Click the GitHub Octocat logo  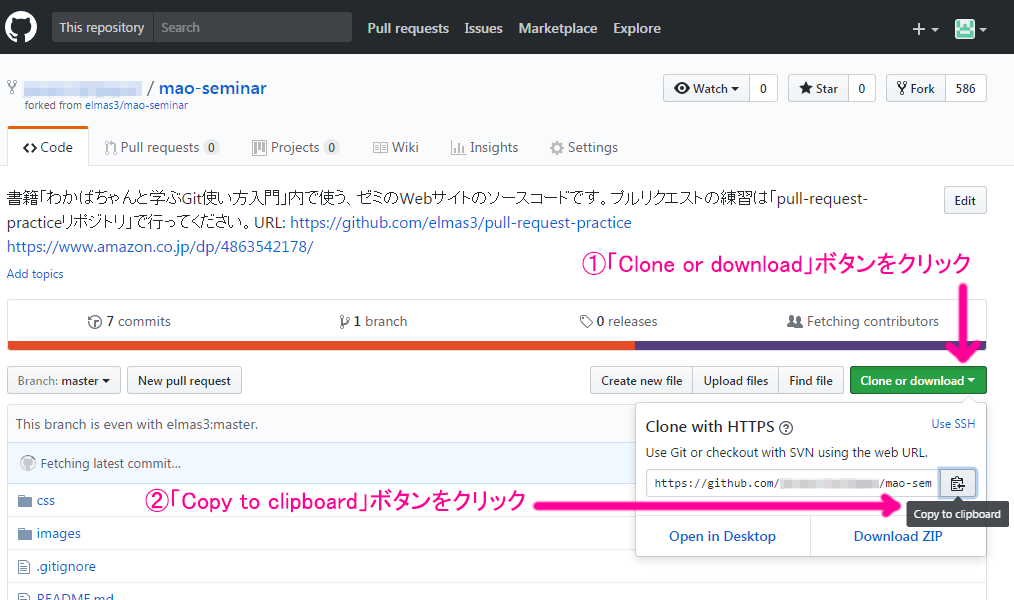tap(21, 28)
